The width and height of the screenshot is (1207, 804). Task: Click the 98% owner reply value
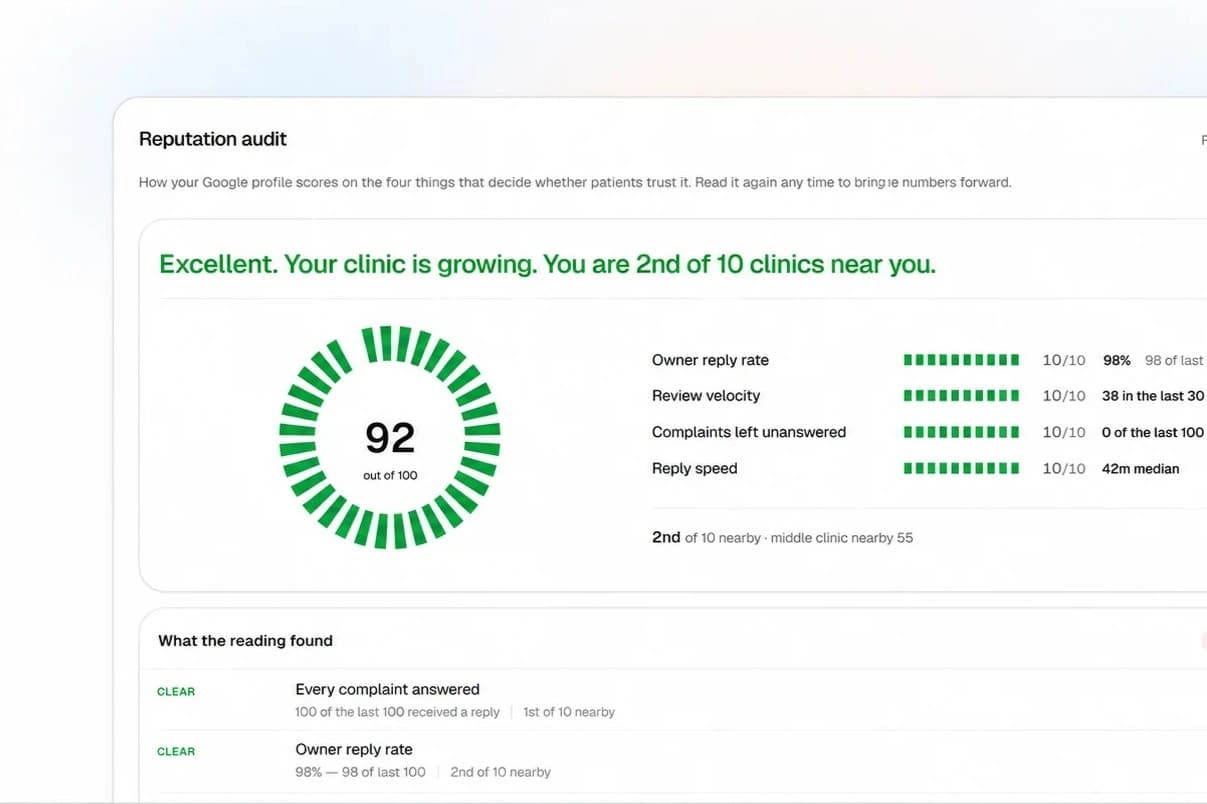point(1116,360)
